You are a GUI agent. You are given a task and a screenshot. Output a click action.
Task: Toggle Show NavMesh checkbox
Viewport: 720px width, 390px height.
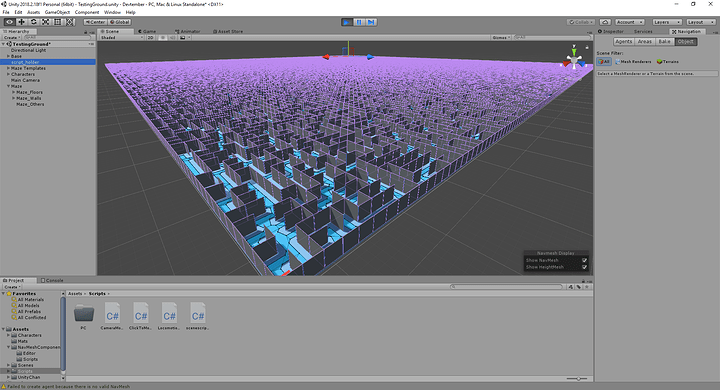pyautogui.click(x=585, y=260)
